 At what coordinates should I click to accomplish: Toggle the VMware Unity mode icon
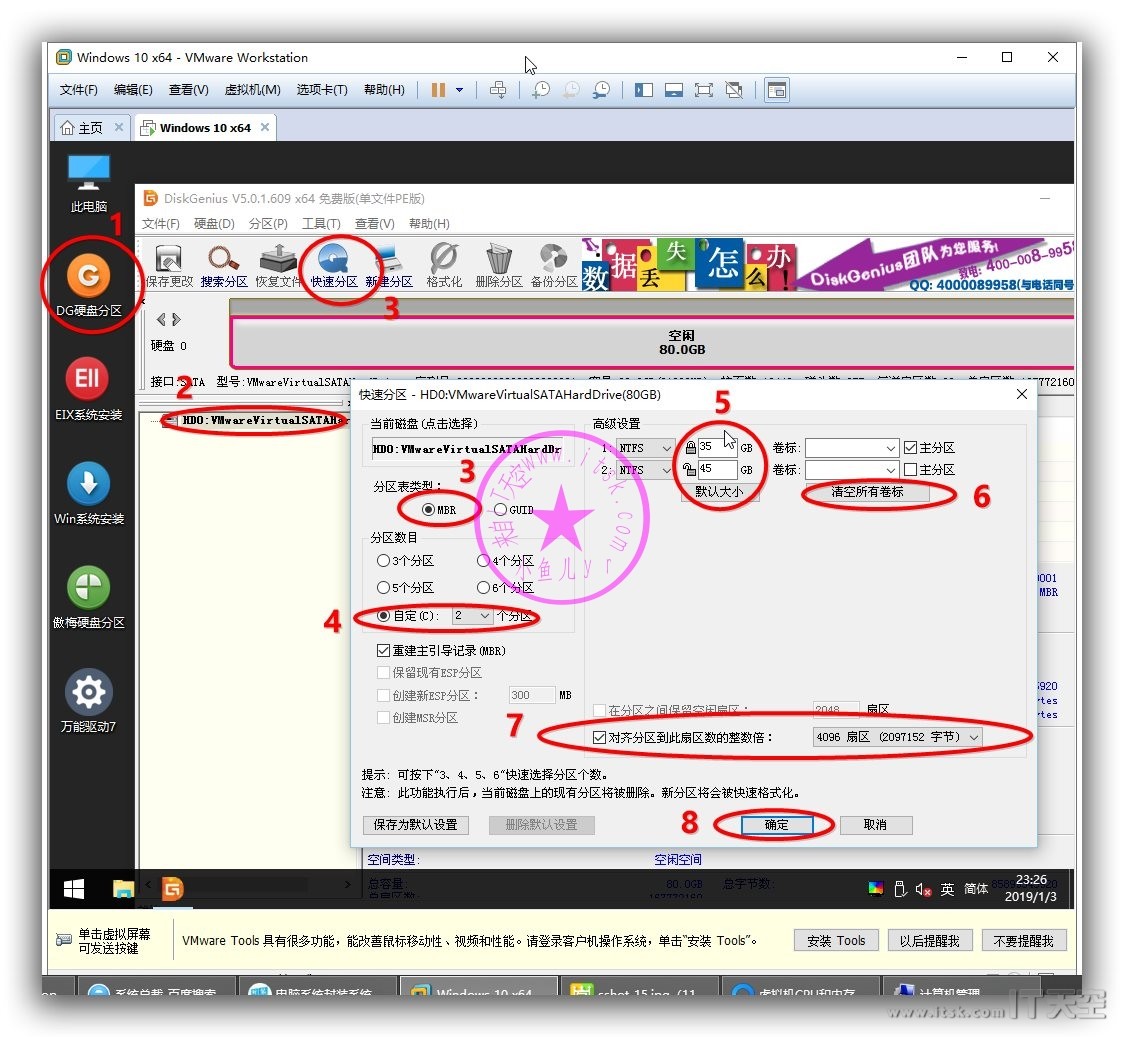[x=734, y=90]
